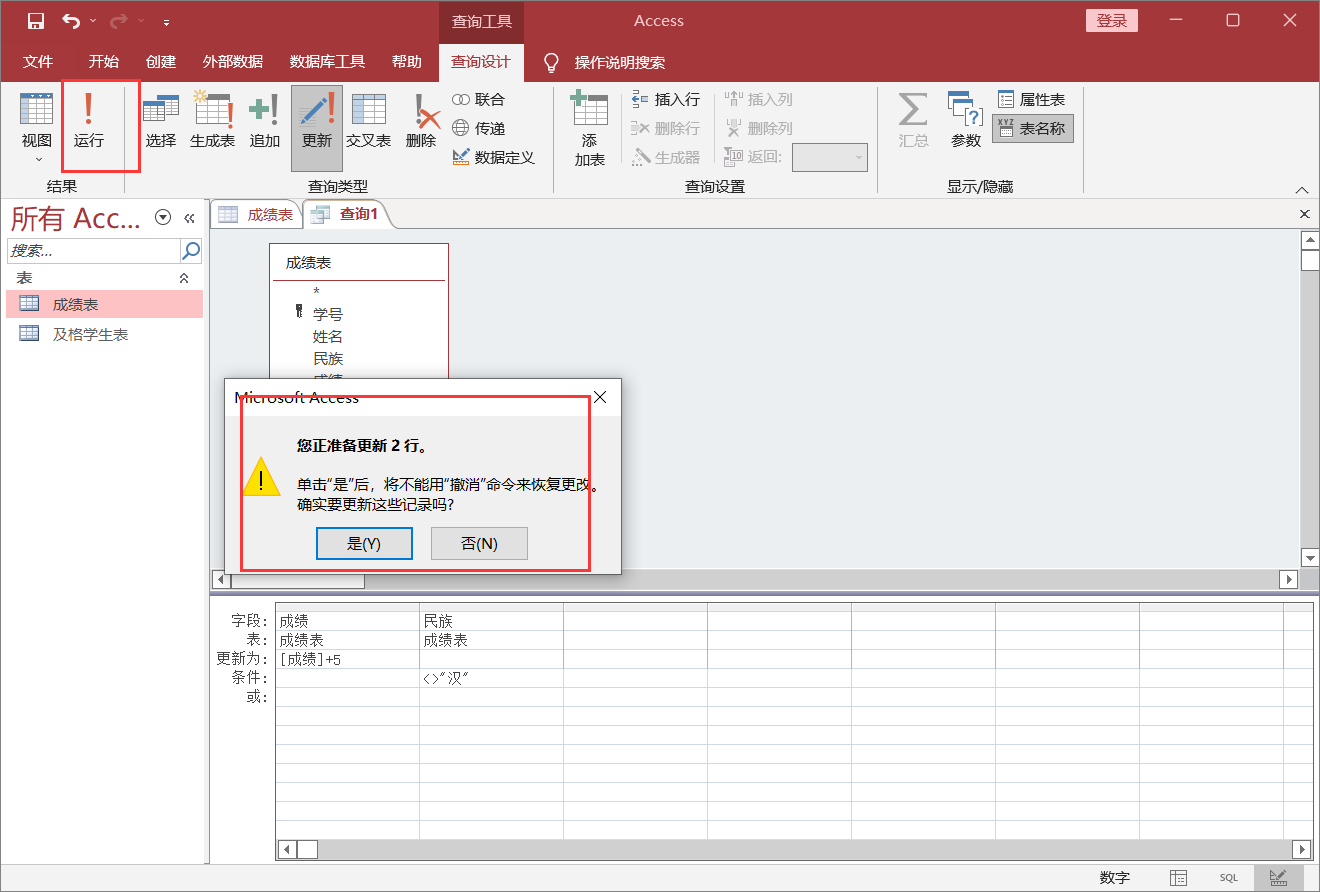Image resolution: width=1320 pixels, height=892 pixels.
Task: Click 操作说明搜索 search box
Action: point(620,62)
